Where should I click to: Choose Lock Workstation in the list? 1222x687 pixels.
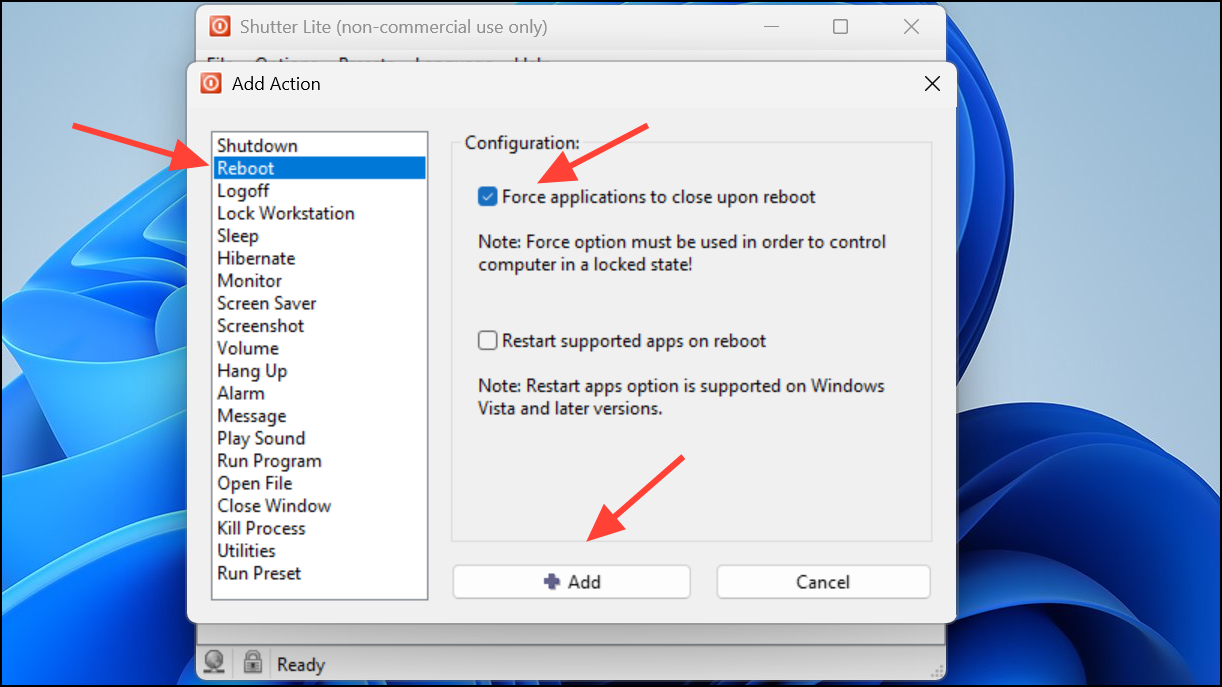point(320,213)
